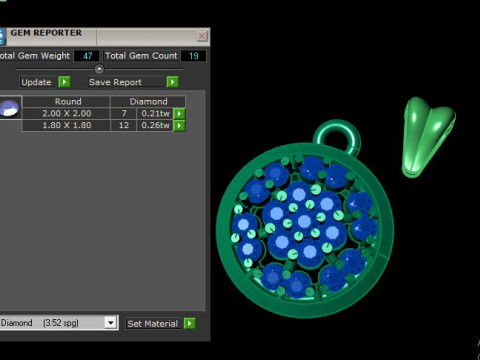Click the Update button label

[36, 82]
